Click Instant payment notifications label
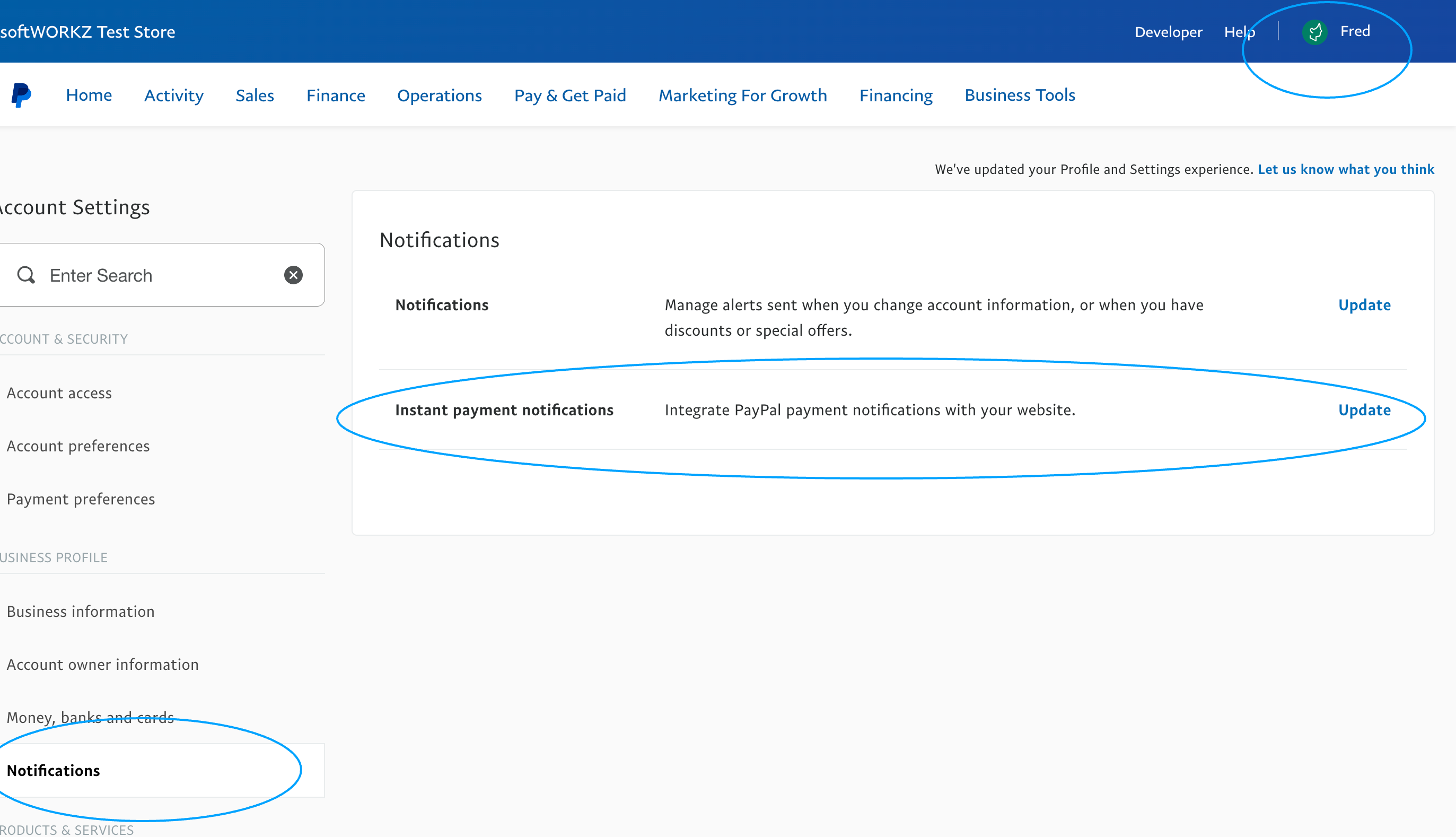 click(x=504, y=410)
